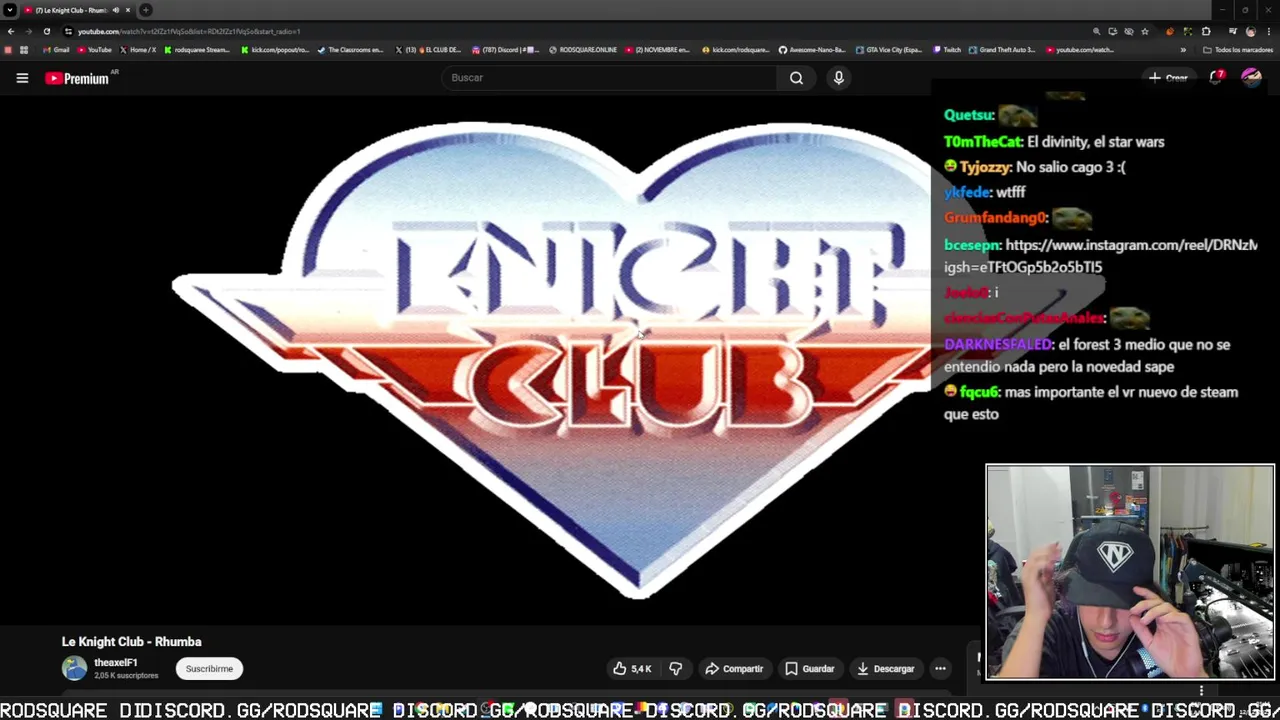Like the video with 5,4 K thumbs up
Viewport: 1280px width, 720px height.
click(x=632, y=669)
